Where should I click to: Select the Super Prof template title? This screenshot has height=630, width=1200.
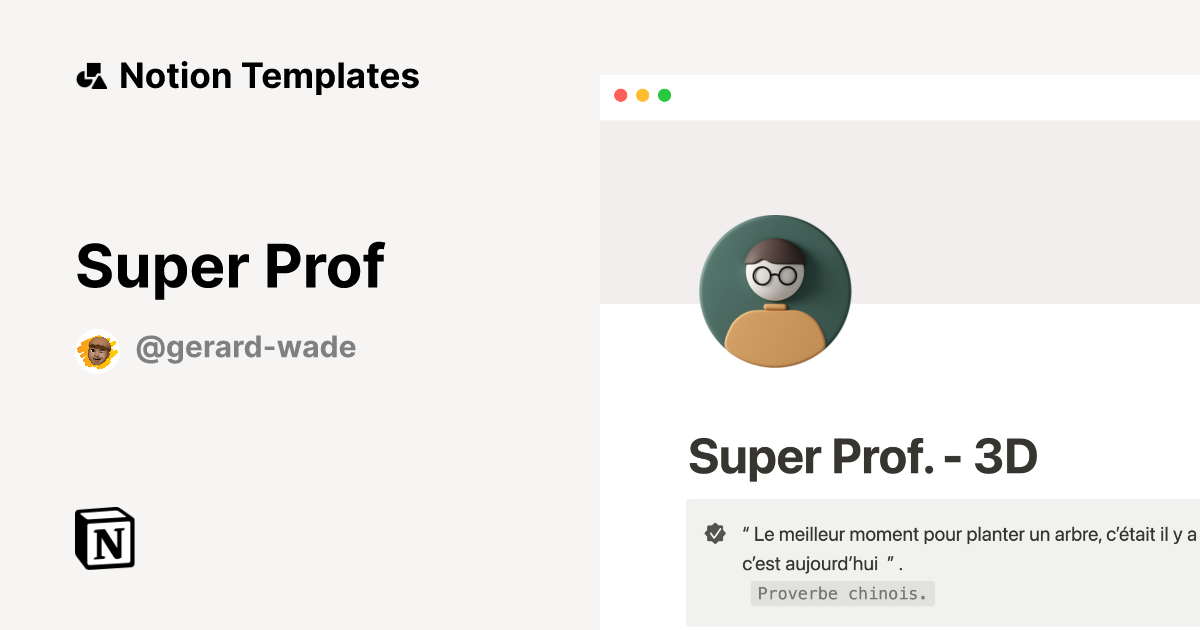click(230, 265)
